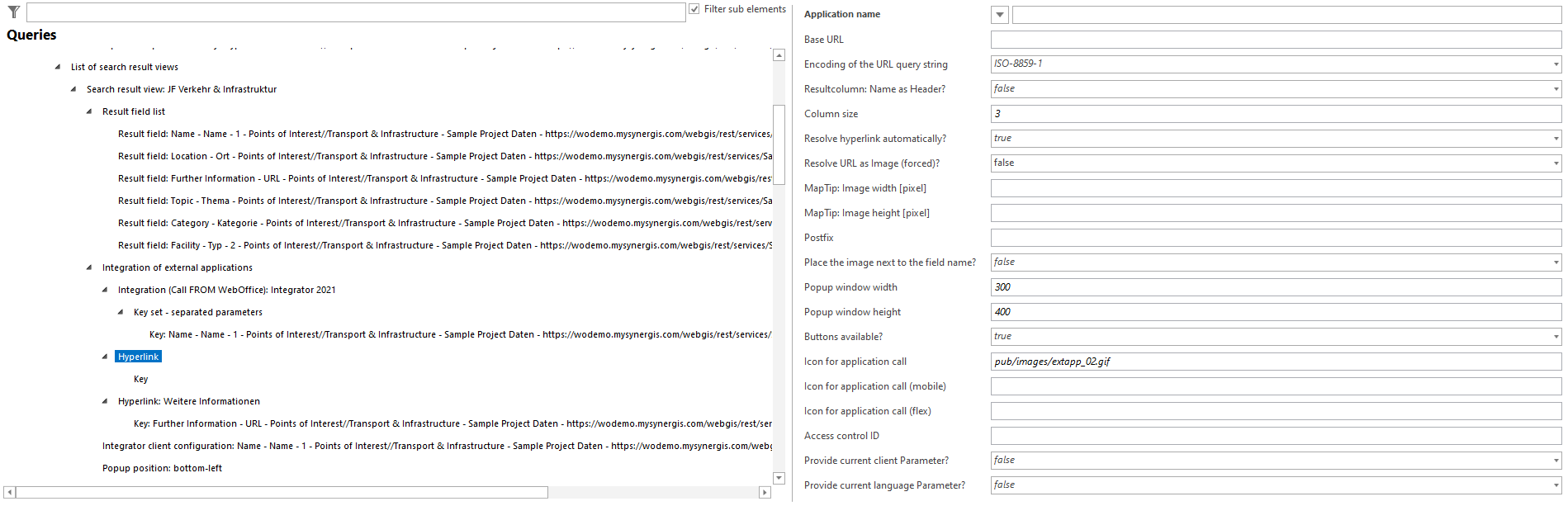
Task: Click the Popup window width field
Action: (x=1275, y=287)
